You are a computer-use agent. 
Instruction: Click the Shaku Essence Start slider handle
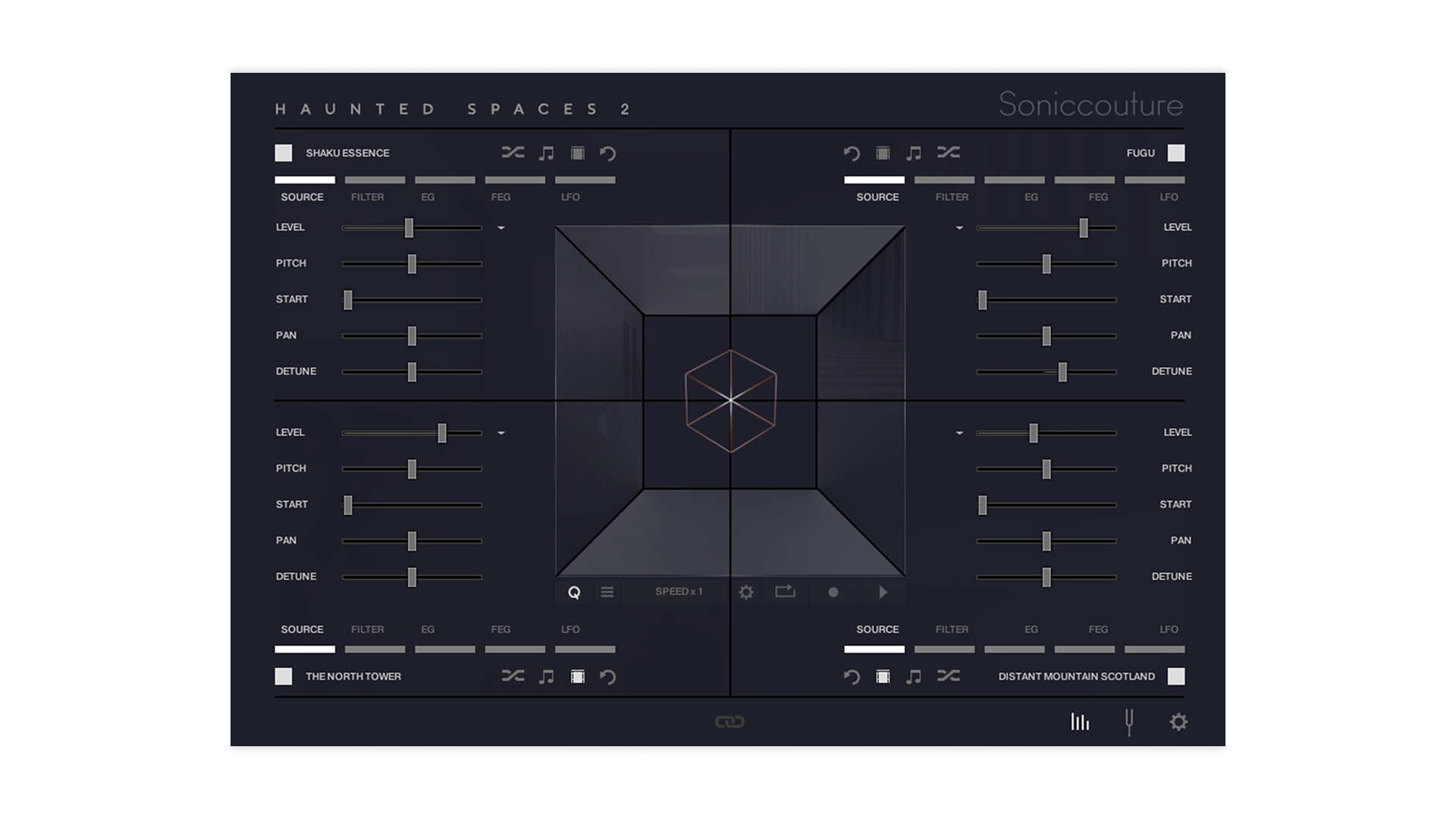coord(348,300)
